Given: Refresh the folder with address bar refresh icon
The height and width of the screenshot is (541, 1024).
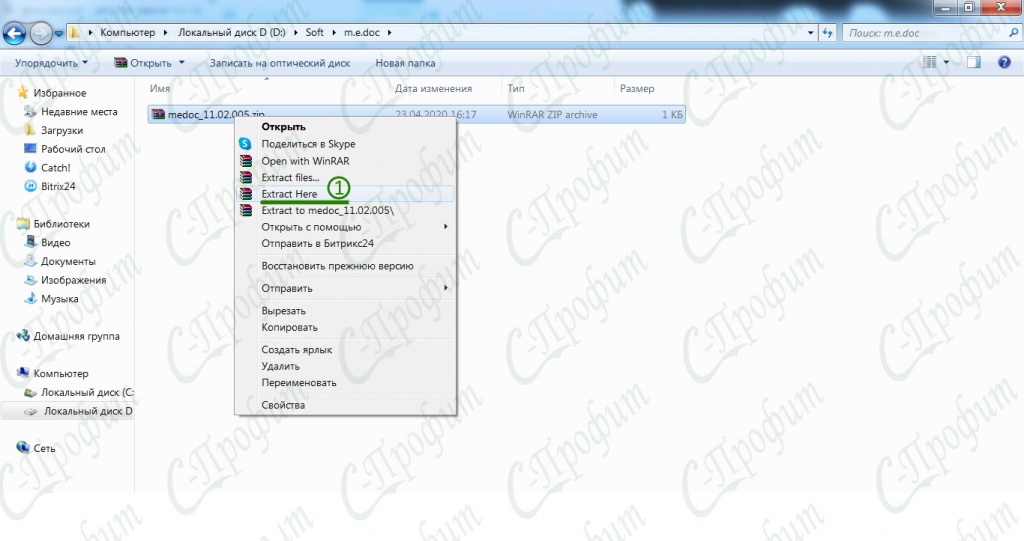Looking at the screenshot, I should coord(827,33).
